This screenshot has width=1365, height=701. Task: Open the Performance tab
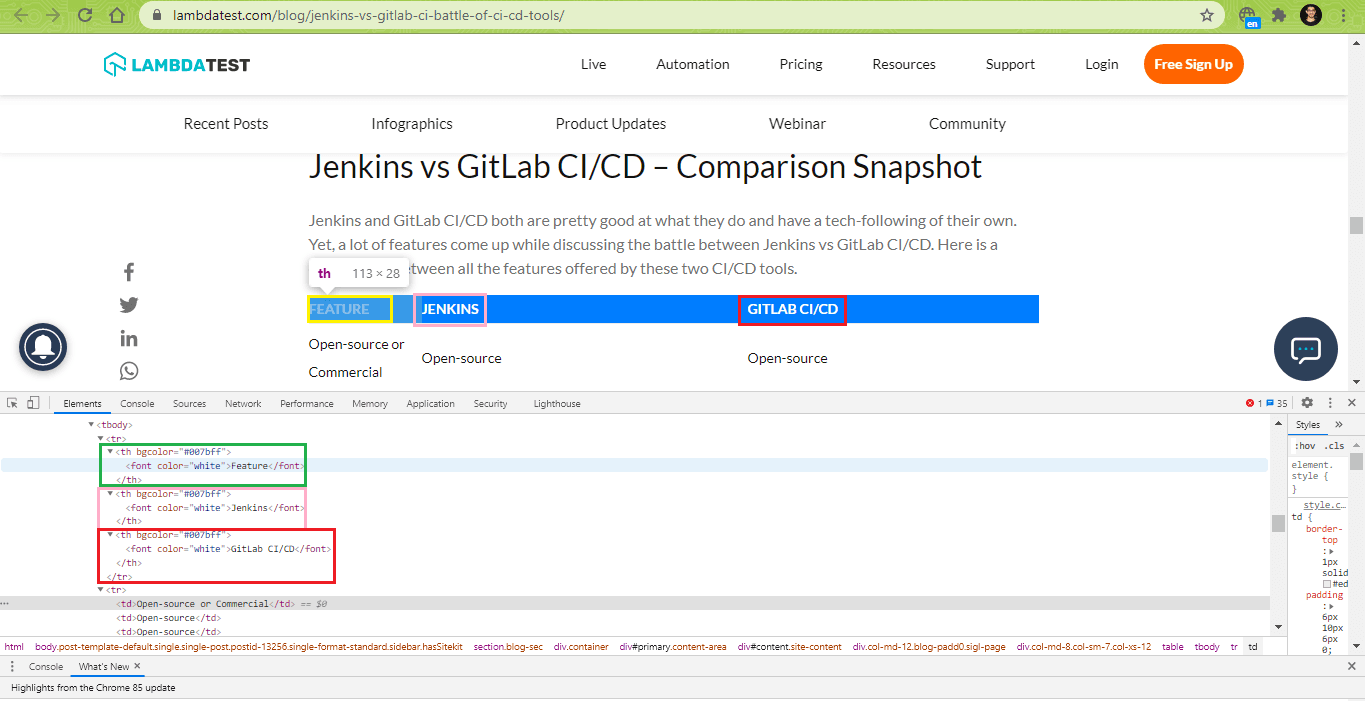point(307,403)
